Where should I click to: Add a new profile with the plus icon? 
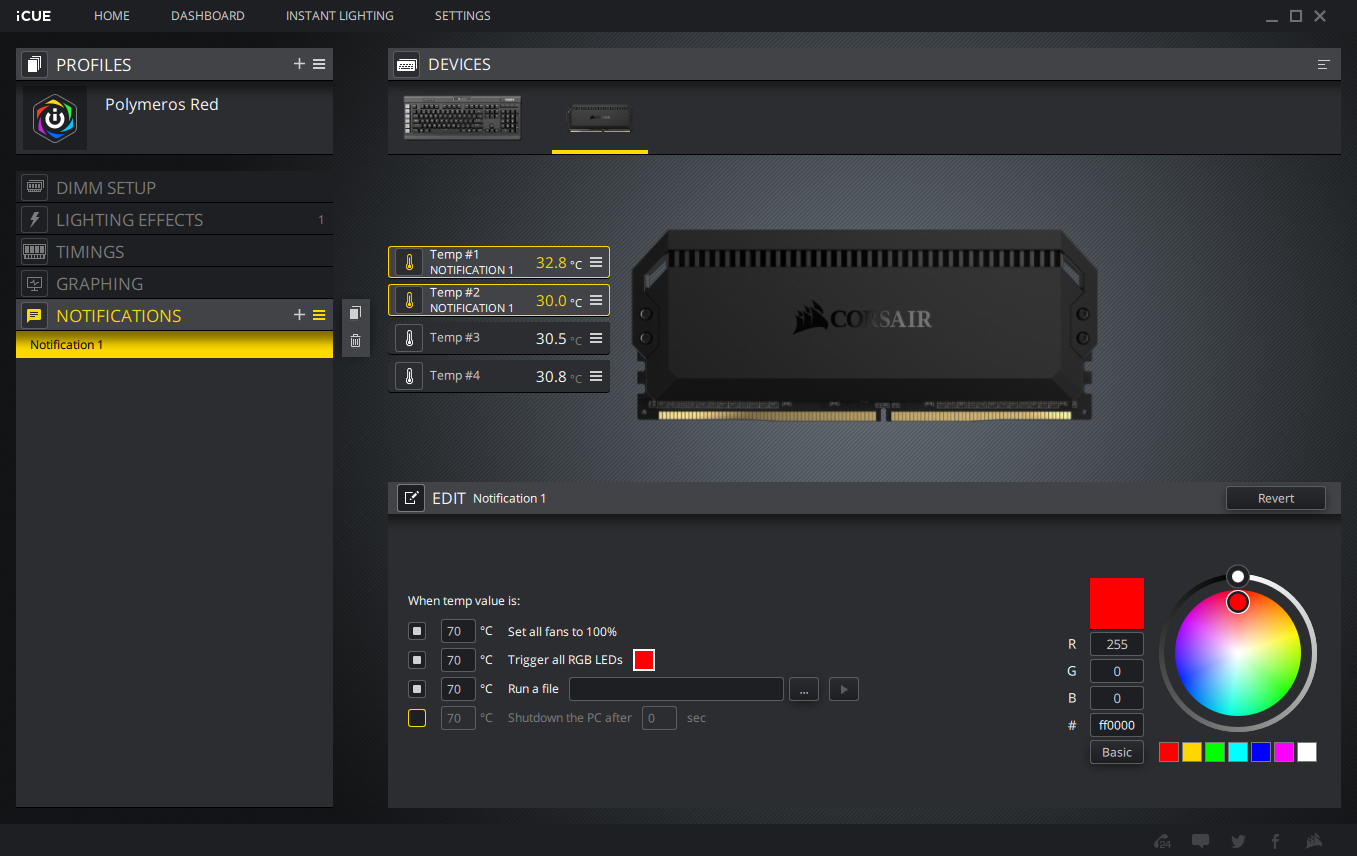299,64
